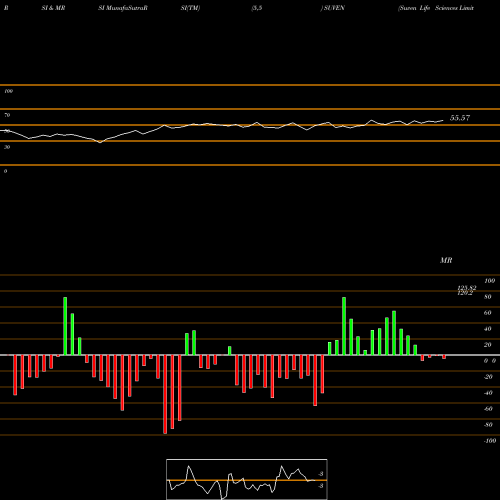
Task: Click the MR axis label 20
Action: point(488,345)
